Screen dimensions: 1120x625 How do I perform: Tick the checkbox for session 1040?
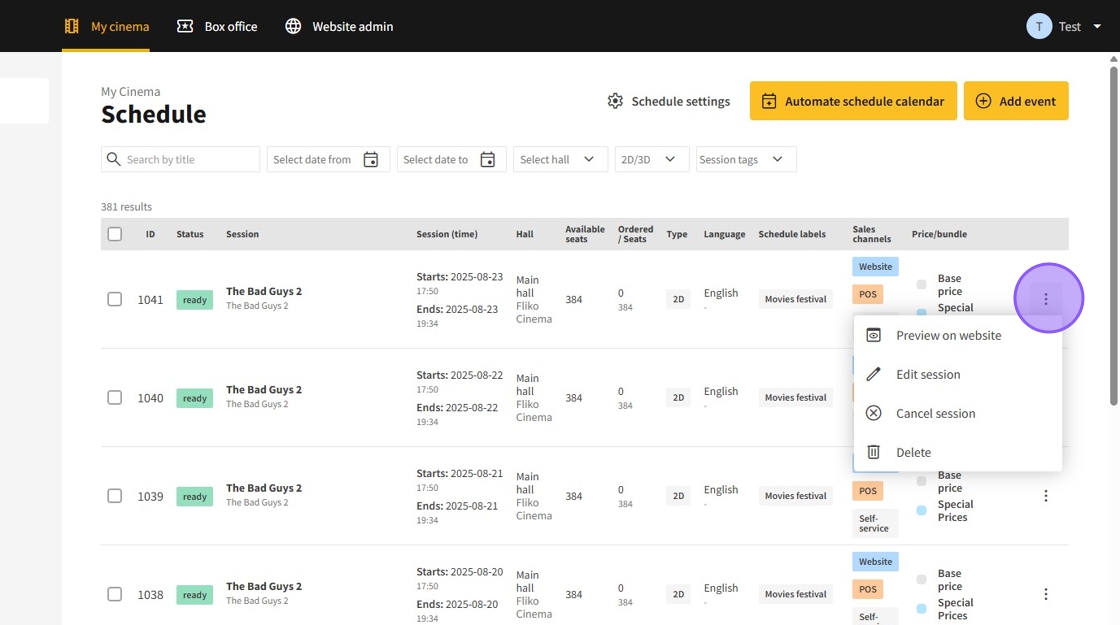115,397
